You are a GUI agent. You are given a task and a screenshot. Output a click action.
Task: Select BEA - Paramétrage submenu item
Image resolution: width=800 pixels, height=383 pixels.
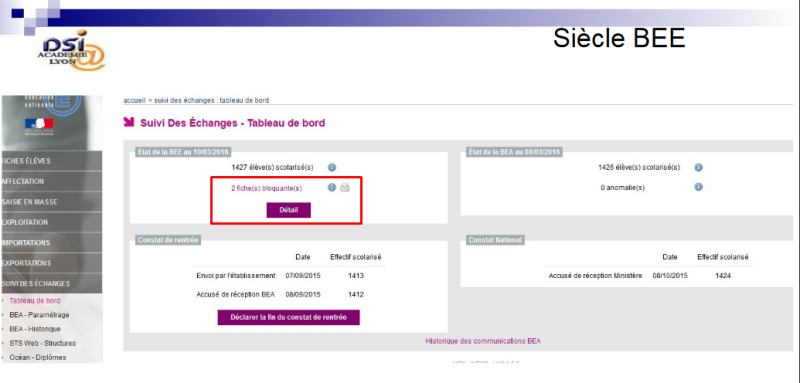39,315
